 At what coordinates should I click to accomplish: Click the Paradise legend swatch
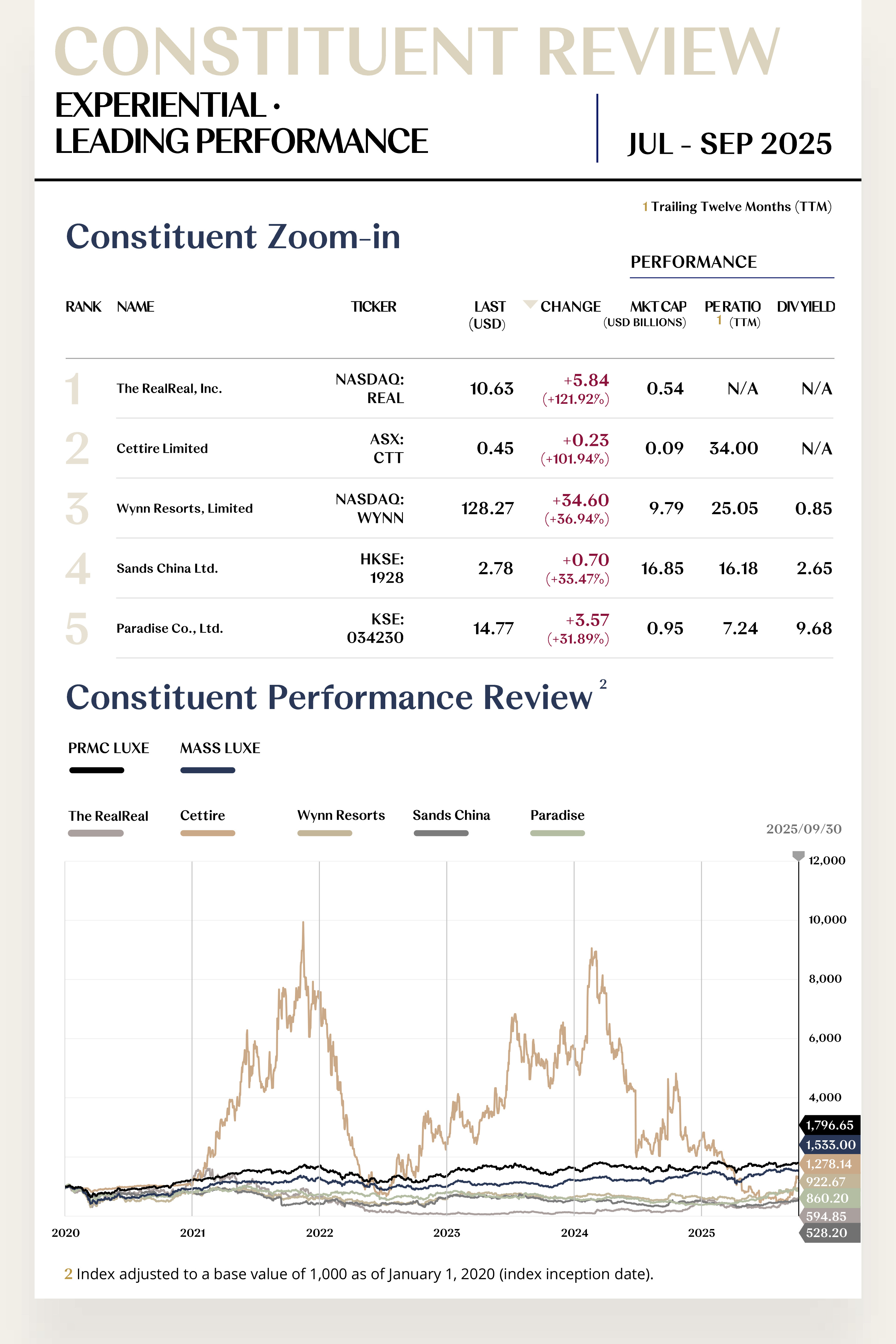click(x=557, y=833)
